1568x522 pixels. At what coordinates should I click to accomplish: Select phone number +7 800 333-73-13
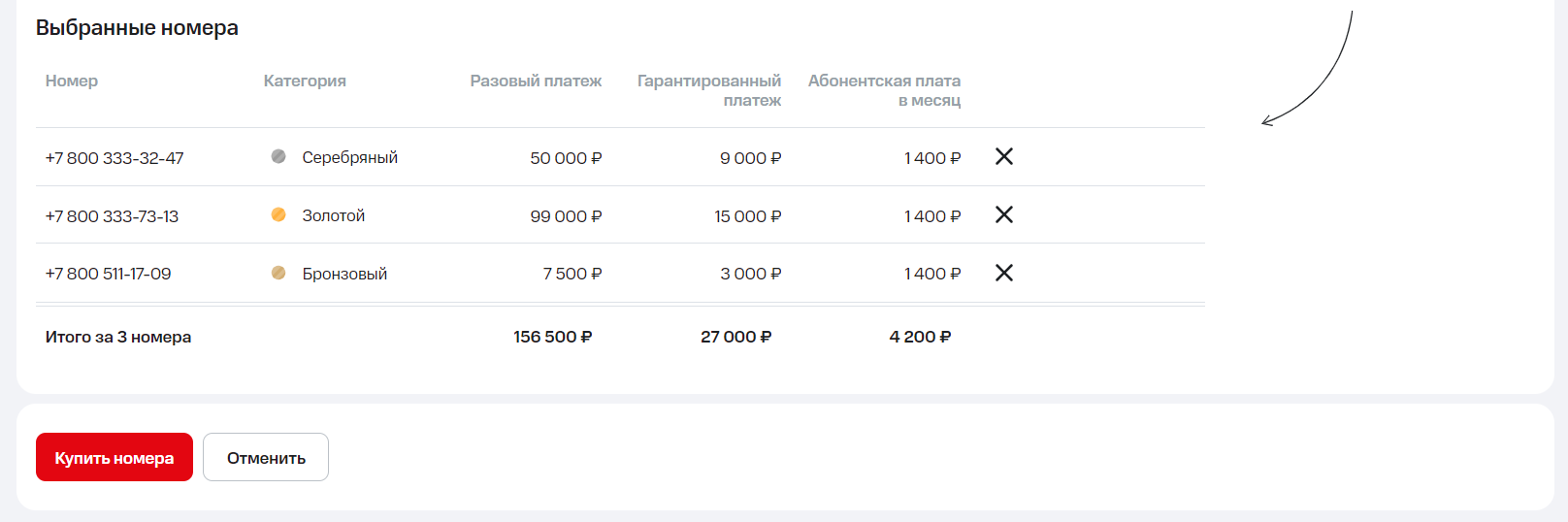point(112,216)
